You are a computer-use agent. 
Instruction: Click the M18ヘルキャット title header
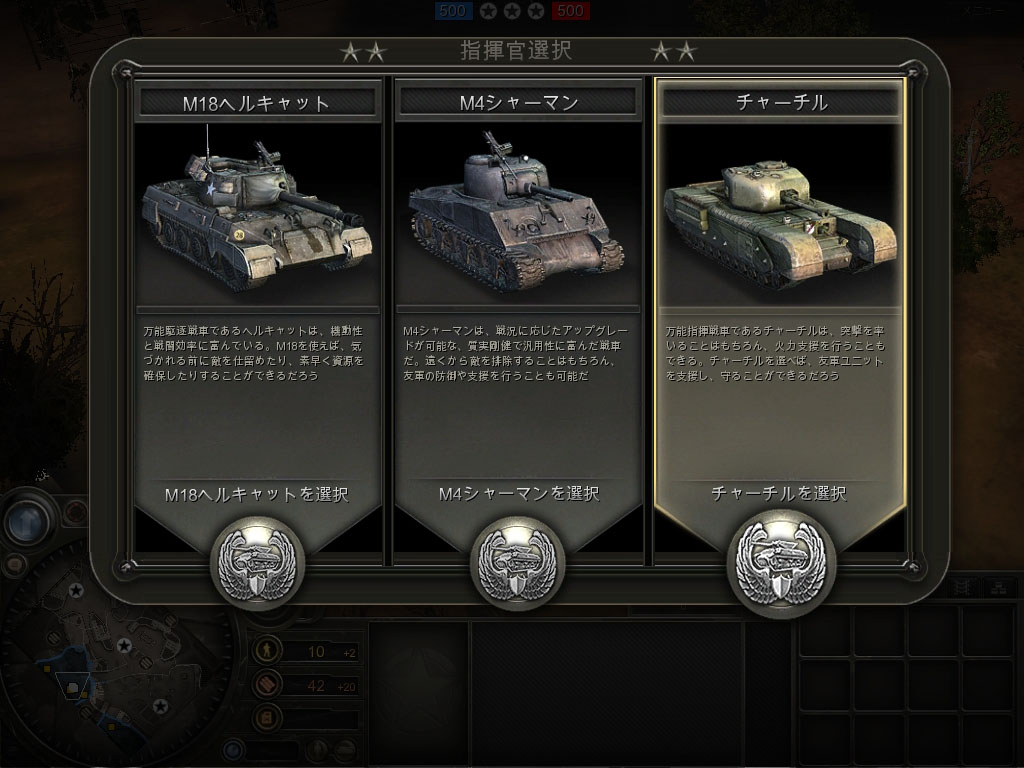tap(257, 103)
